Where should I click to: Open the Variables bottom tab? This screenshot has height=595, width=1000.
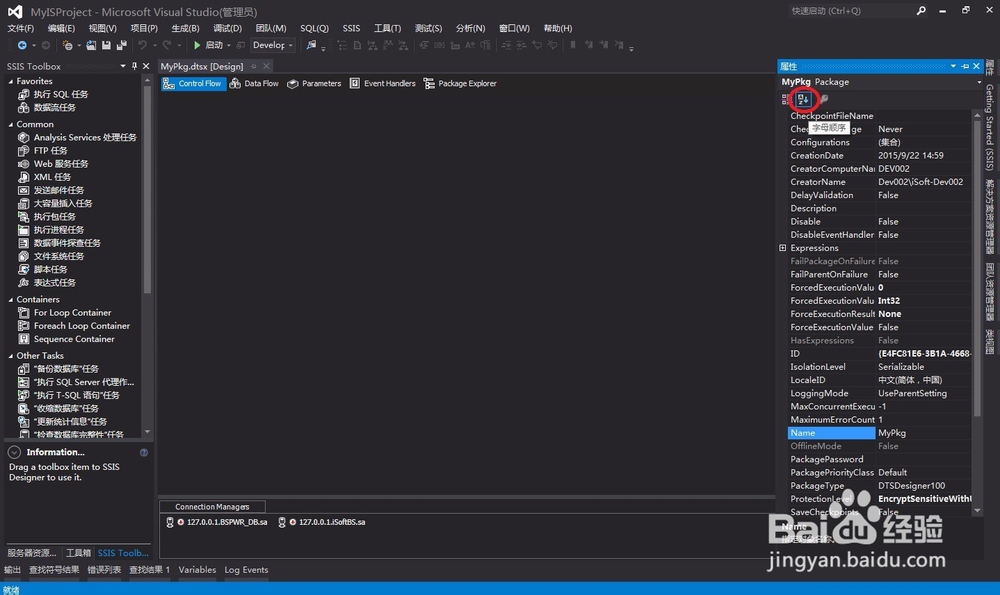(197, 570)
